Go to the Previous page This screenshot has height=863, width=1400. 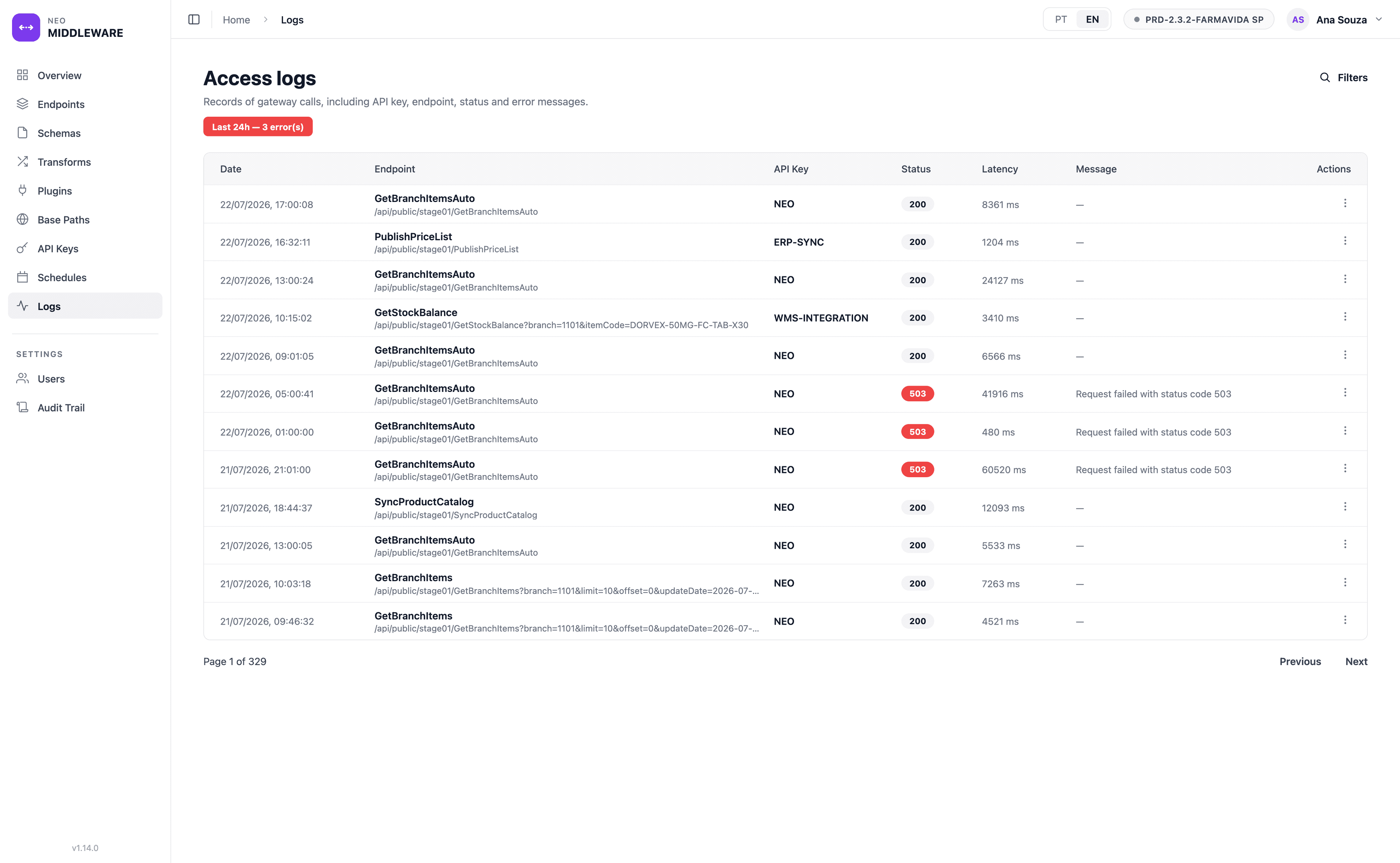(1300, 661)
